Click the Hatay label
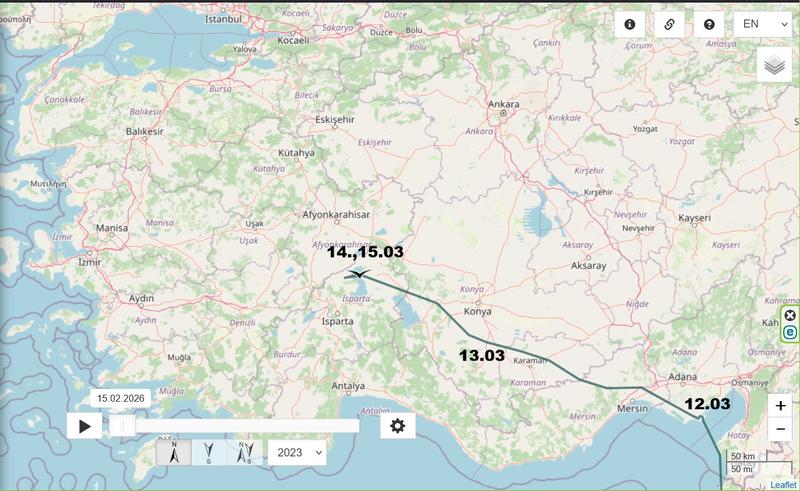Image resolution: width=800 pixels, height=491 pixels. pos(739,435)
